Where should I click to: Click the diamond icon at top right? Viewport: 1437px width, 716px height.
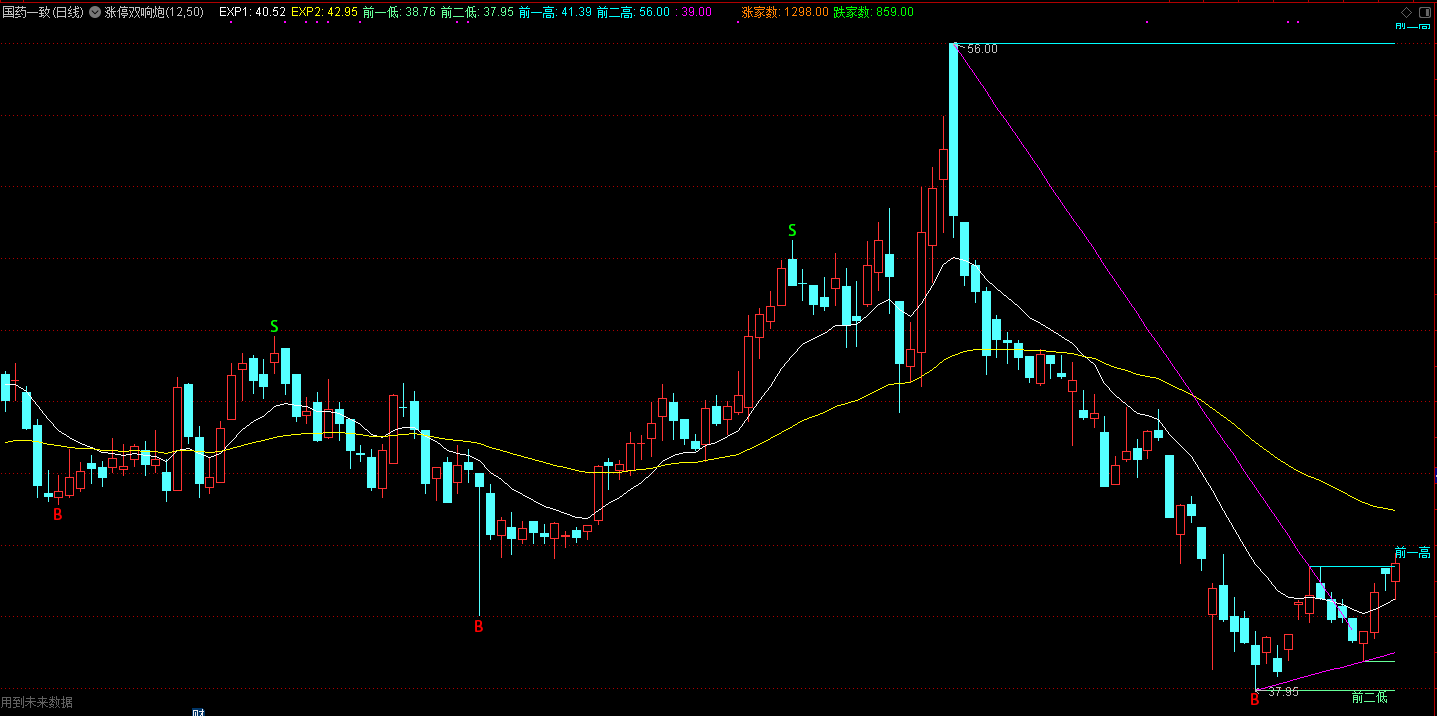click(x=1406, y=12)
